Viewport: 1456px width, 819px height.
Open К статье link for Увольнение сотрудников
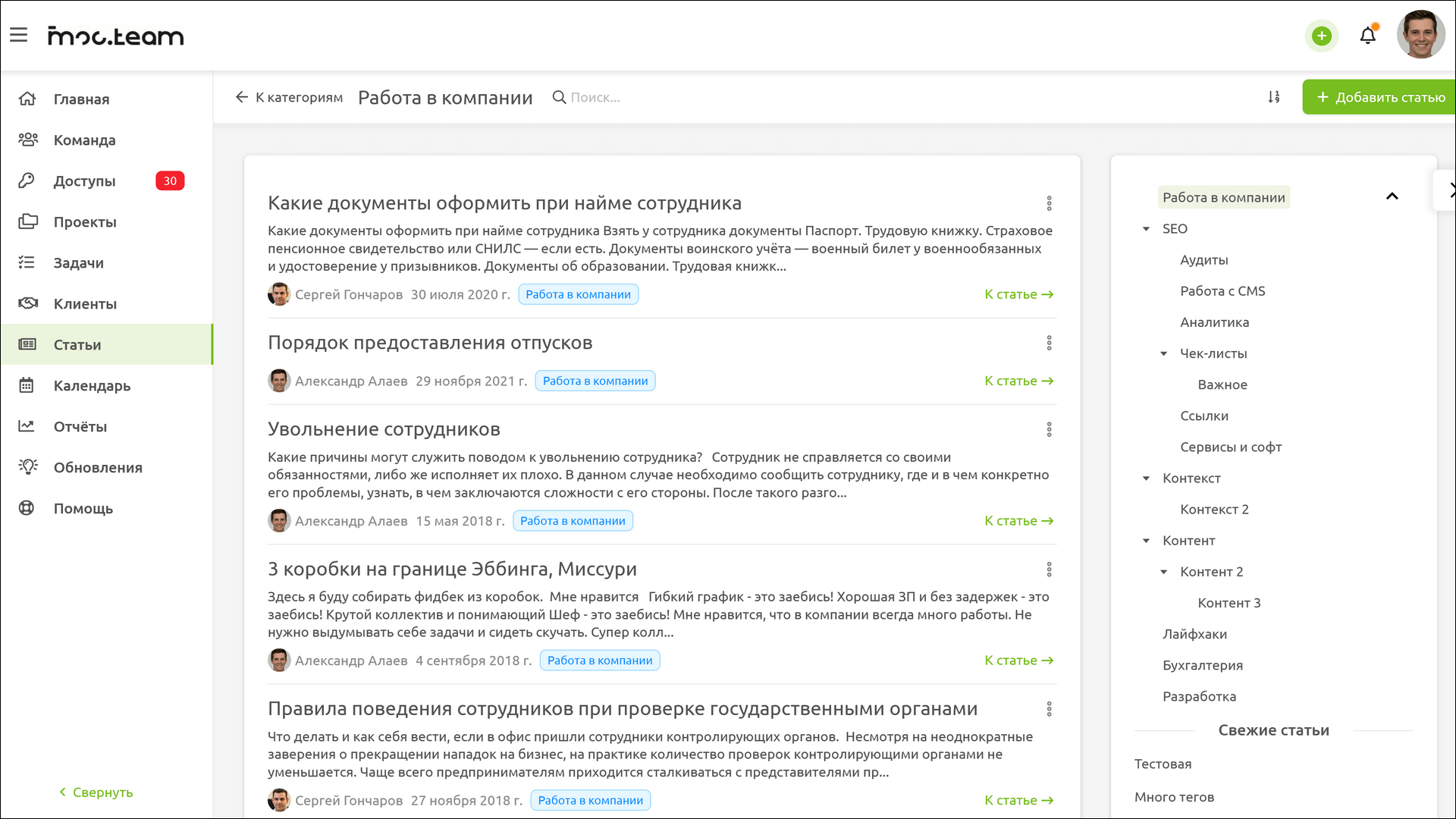pos(1019,521)
